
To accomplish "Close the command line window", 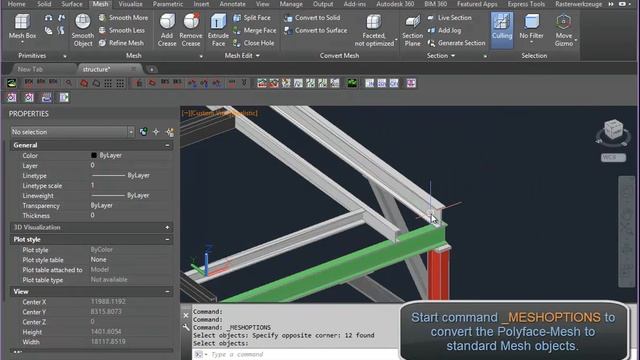I will tap(186, 316).
